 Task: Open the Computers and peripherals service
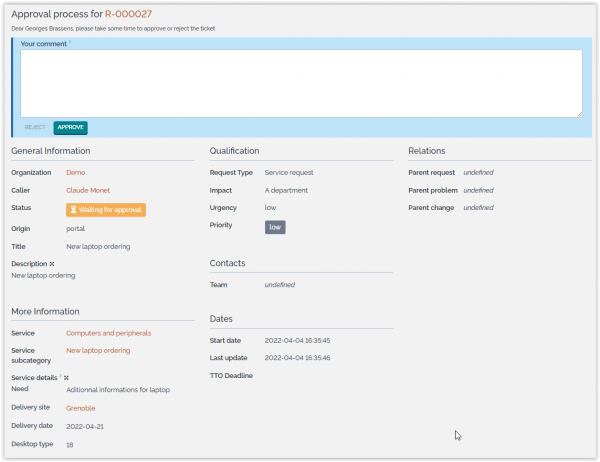(x=108, y=333)
